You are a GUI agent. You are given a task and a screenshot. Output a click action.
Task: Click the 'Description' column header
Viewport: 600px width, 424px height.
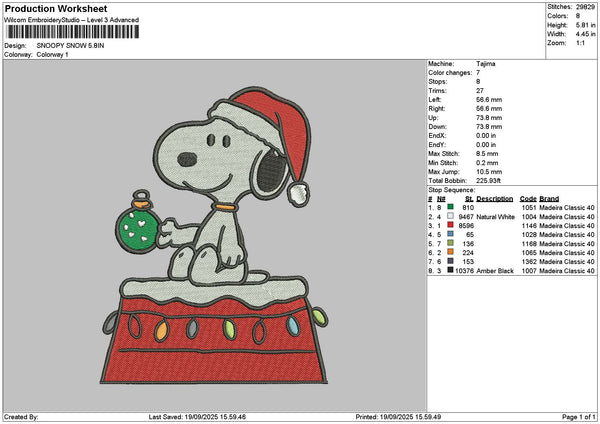(494, 199)
